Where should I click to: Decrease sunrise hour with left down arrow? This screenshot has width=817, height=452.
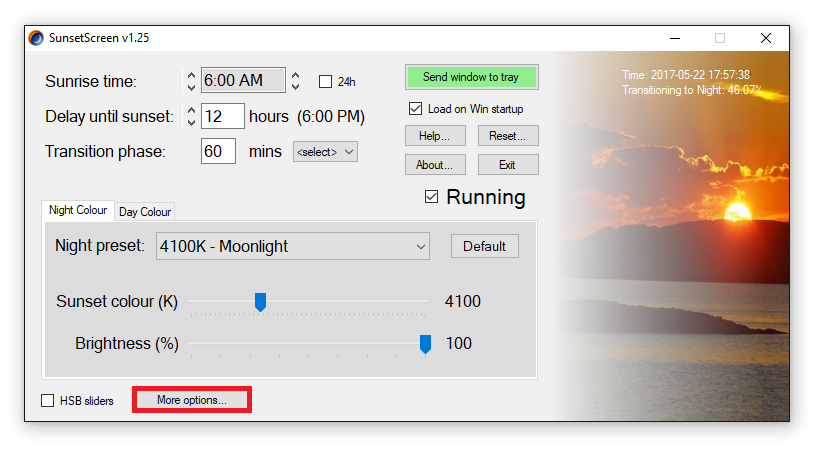click(191, 87)
